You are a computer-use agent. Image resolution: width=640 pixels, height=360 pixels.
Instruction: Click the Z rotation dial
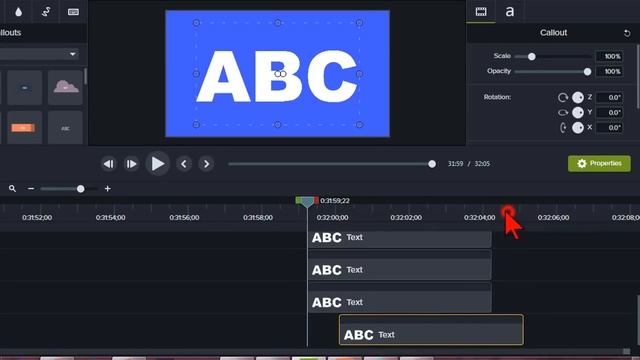click(x=578, y=98)
